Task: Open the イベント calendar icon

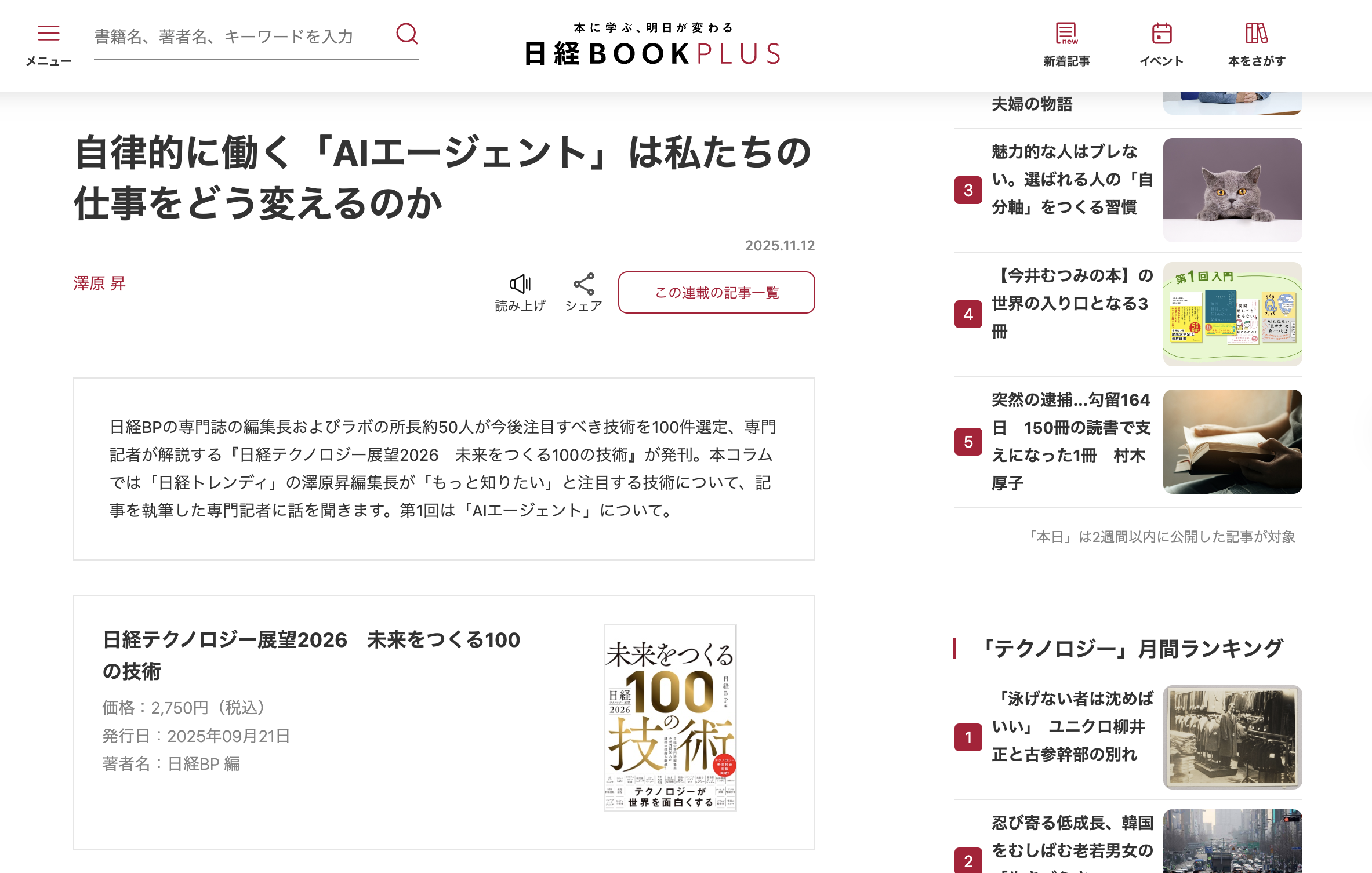Action: (x=1161, y=34)
